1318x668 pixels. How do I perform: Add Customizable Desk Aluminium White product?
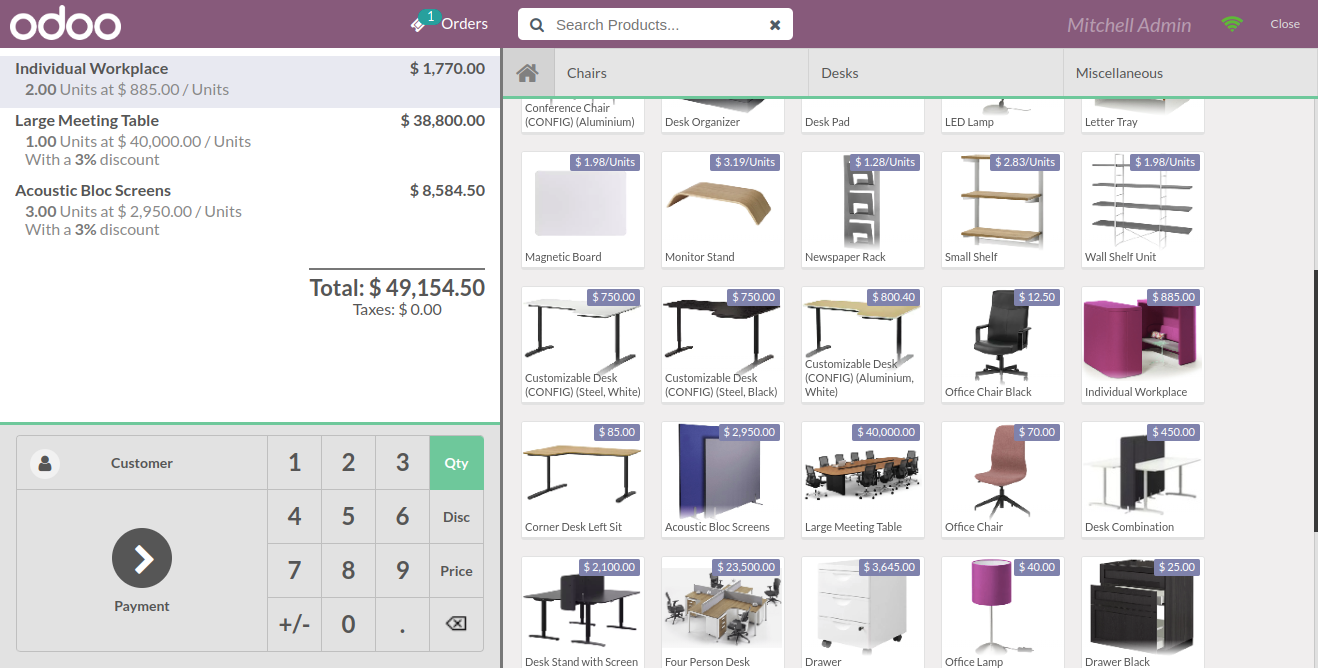pyautogui.click(x=863, y=345)
